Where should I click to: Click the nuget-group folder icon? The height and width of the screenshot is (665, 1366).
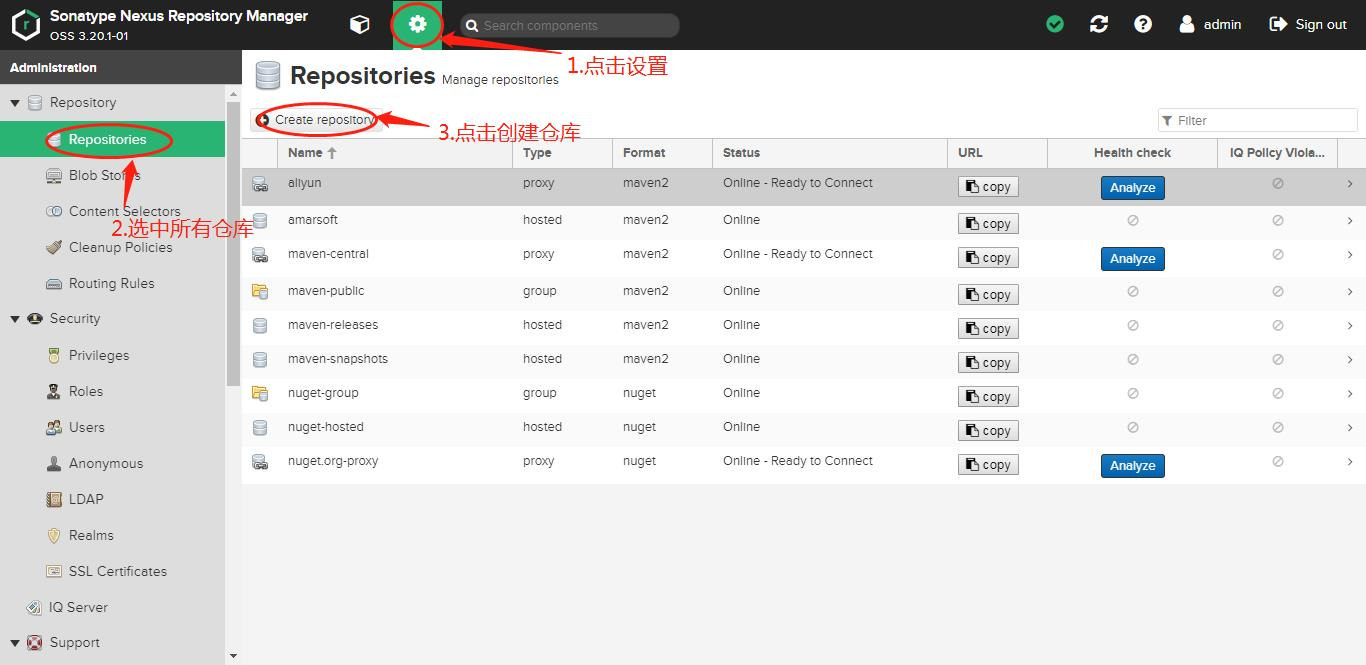click(x=260, y=394)
